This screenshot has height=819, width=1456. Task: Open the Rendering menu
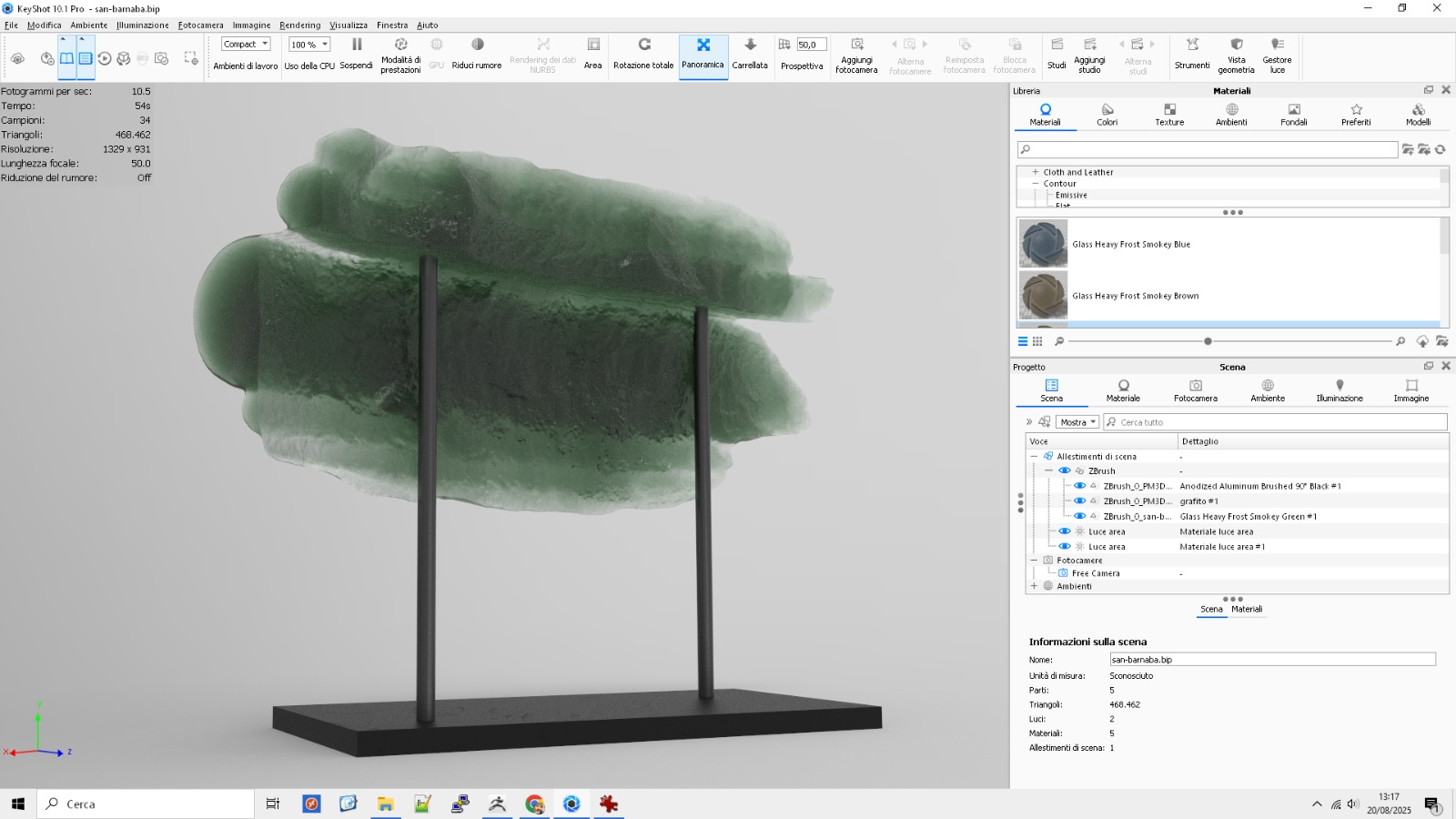point(299,25)
